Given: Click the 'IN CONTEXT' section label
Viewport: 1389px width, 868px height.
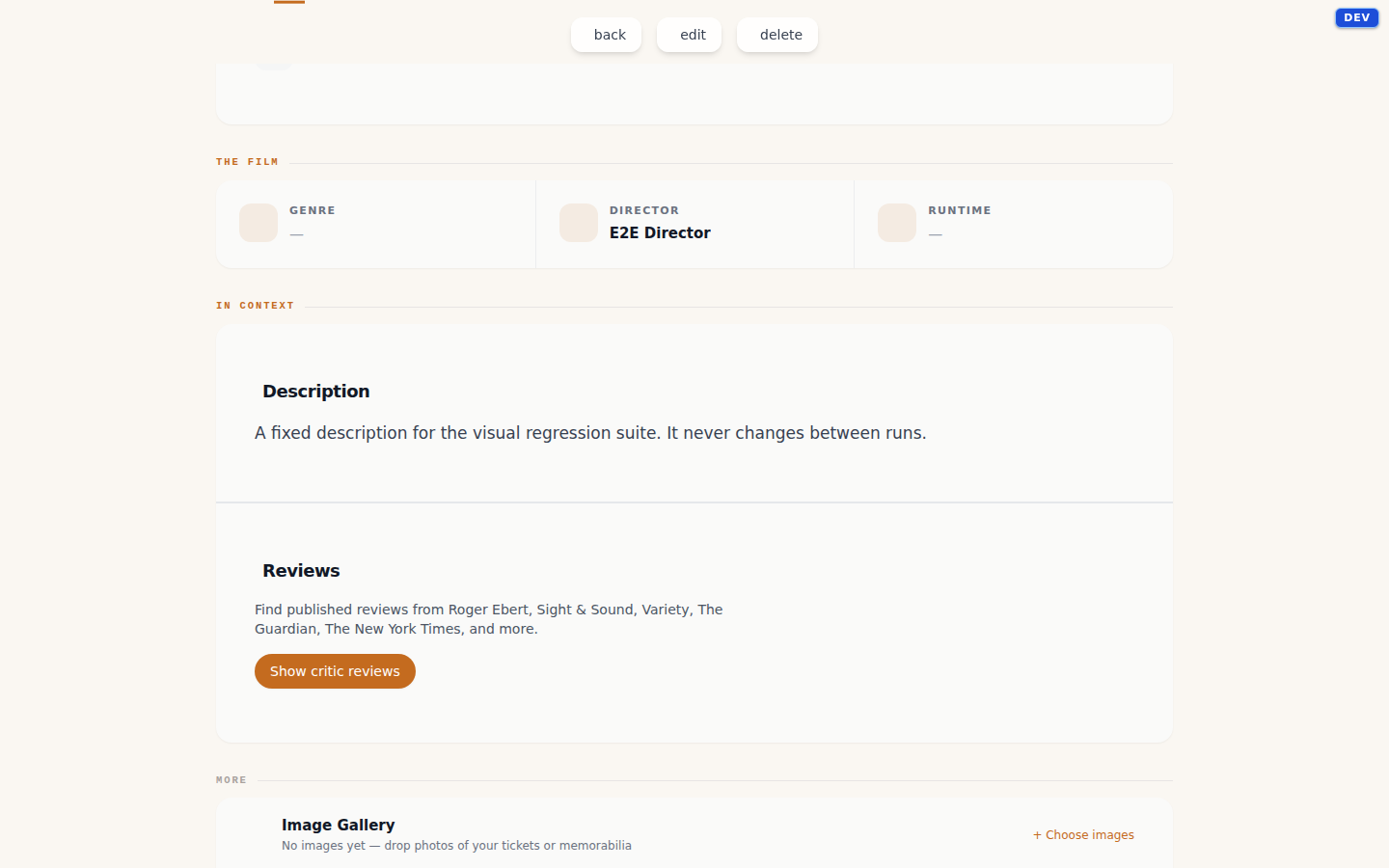Looking at the screenshot, I should tap(255, 306).
